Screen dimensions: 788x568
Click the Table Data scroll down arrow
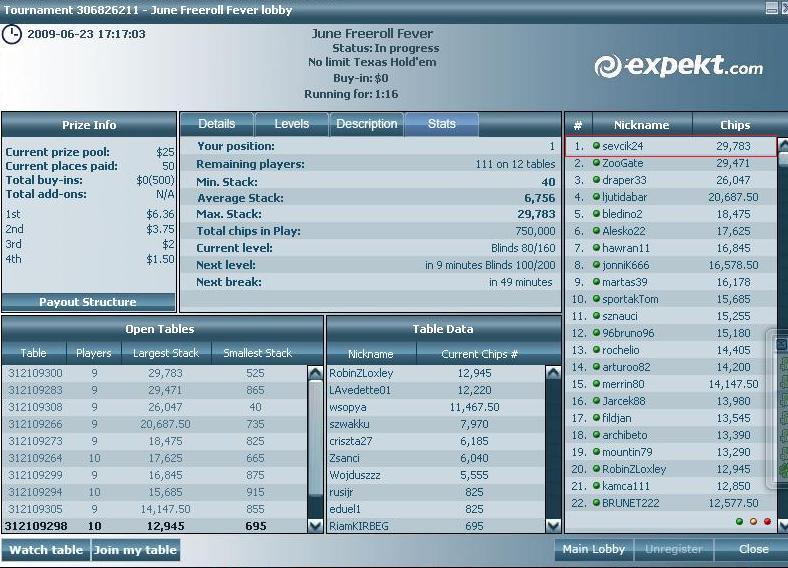point(553,526)
